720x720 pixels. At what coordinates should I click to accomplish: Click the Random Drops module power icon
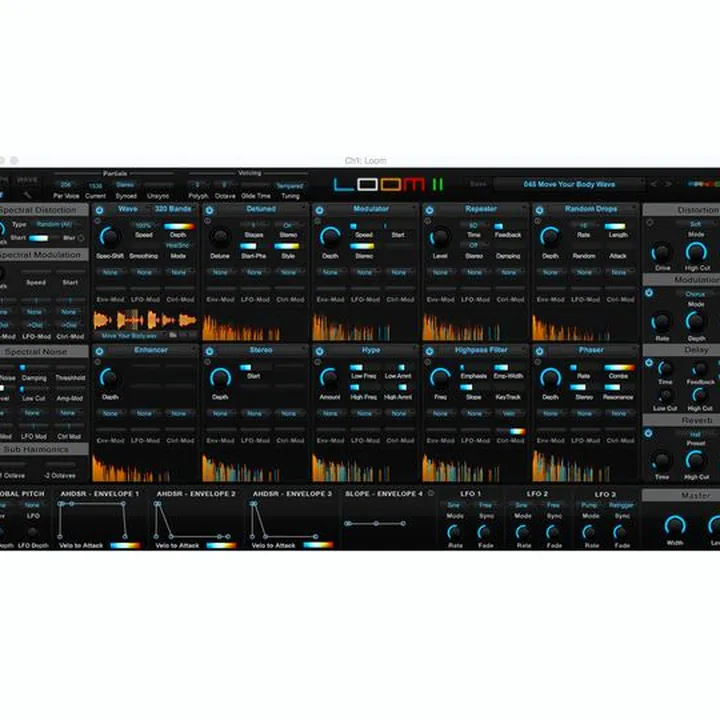point(540,210)
